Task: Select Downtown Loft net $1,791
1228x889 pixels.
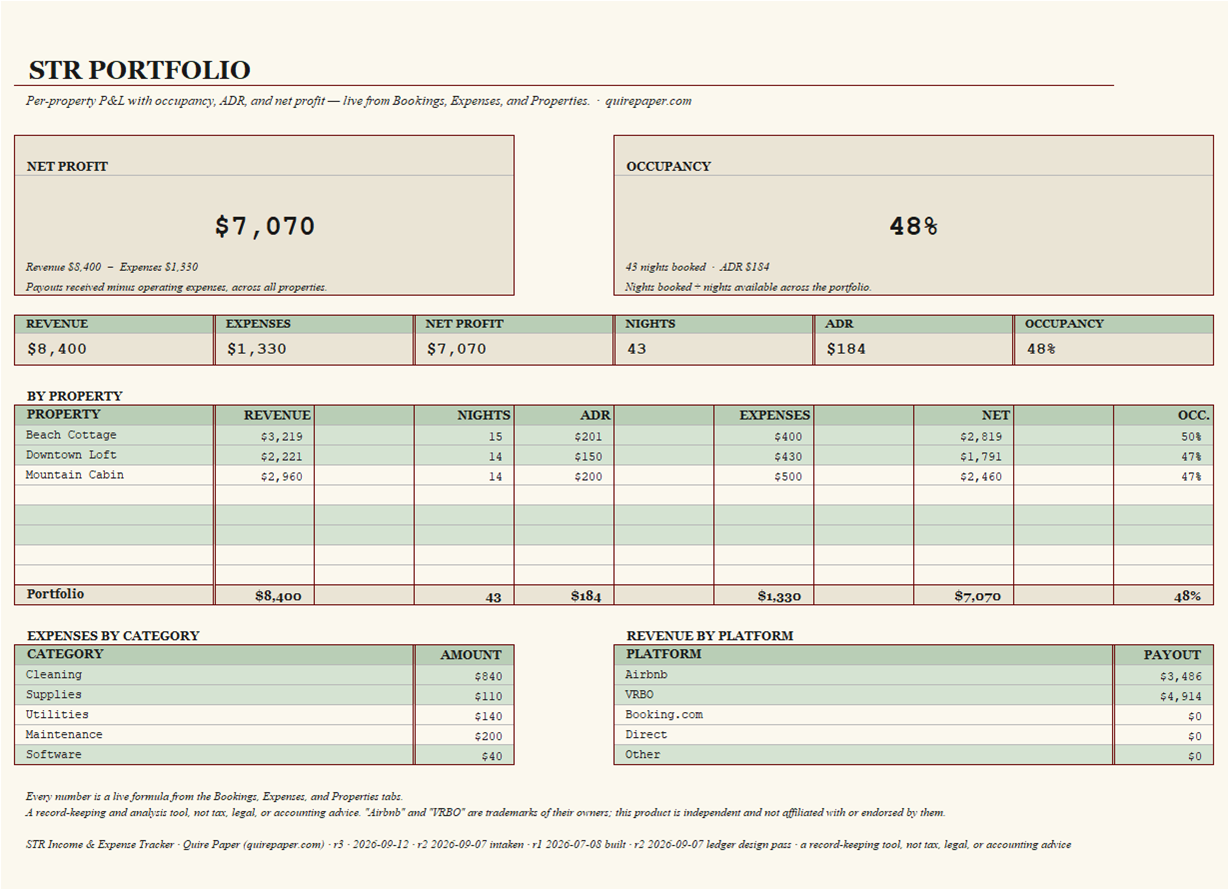Action: pyautogui.click(x=981, y=457)
